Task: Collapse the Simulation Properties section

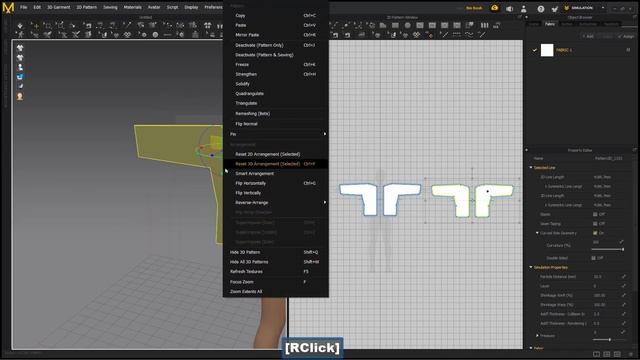Action: point(531,267)
